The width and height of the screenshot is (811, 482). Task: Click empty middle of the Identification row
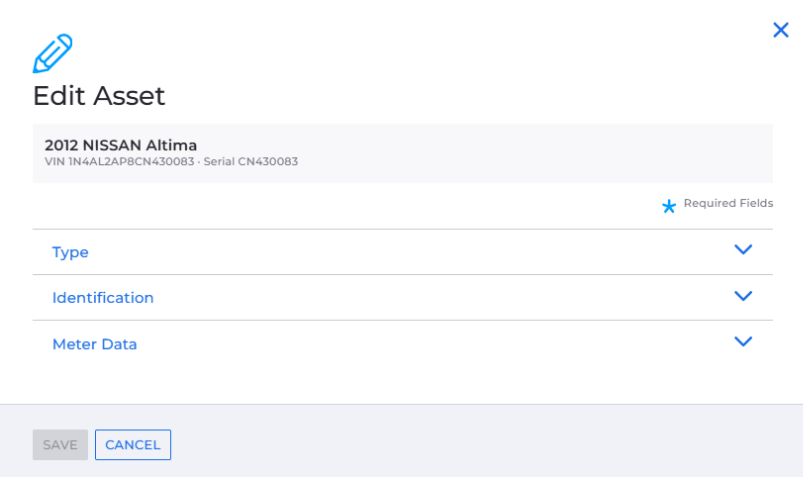coord(440,298)
